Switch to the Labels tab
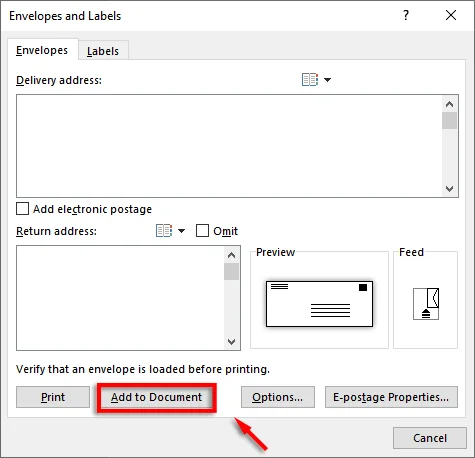Screen dimensions: 475x458 (103, 51)
